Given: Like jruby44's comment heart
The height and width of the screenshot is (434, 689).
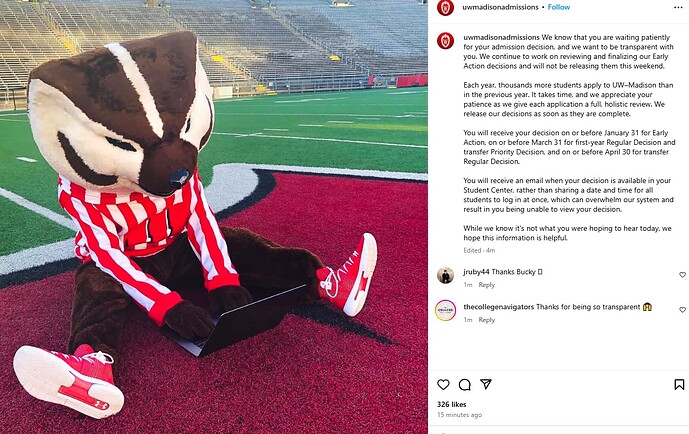Looking at the screenshot, I should point(682,275).
